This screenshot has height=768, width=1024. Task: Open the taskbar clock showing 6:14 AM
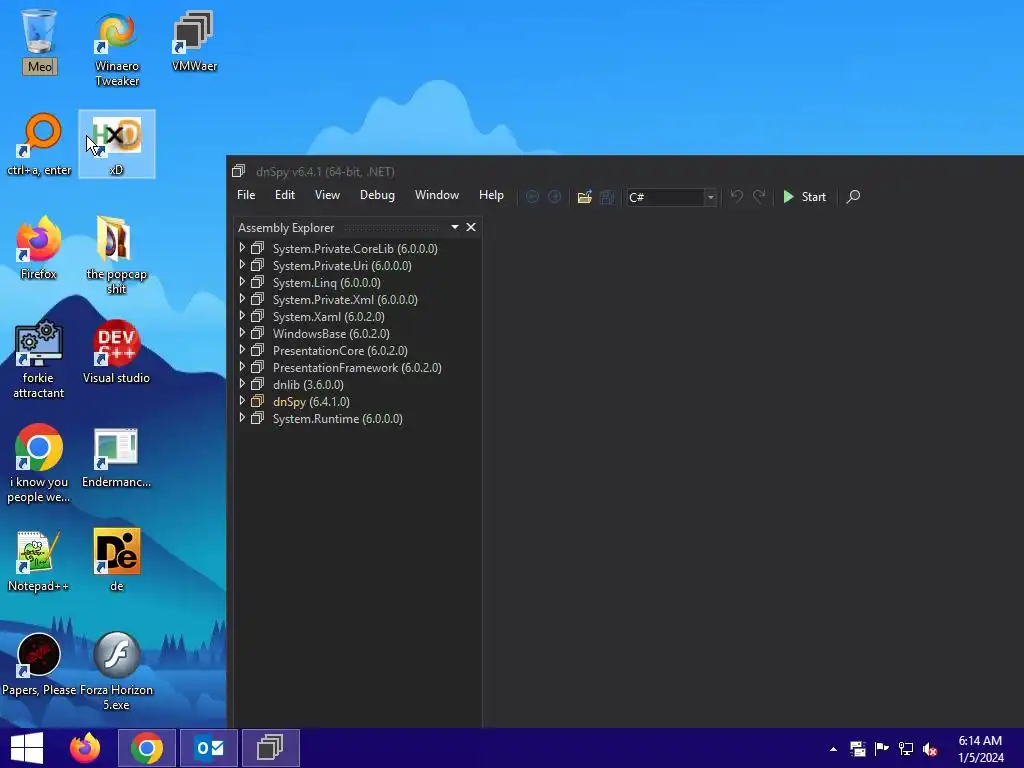(980, 749)
